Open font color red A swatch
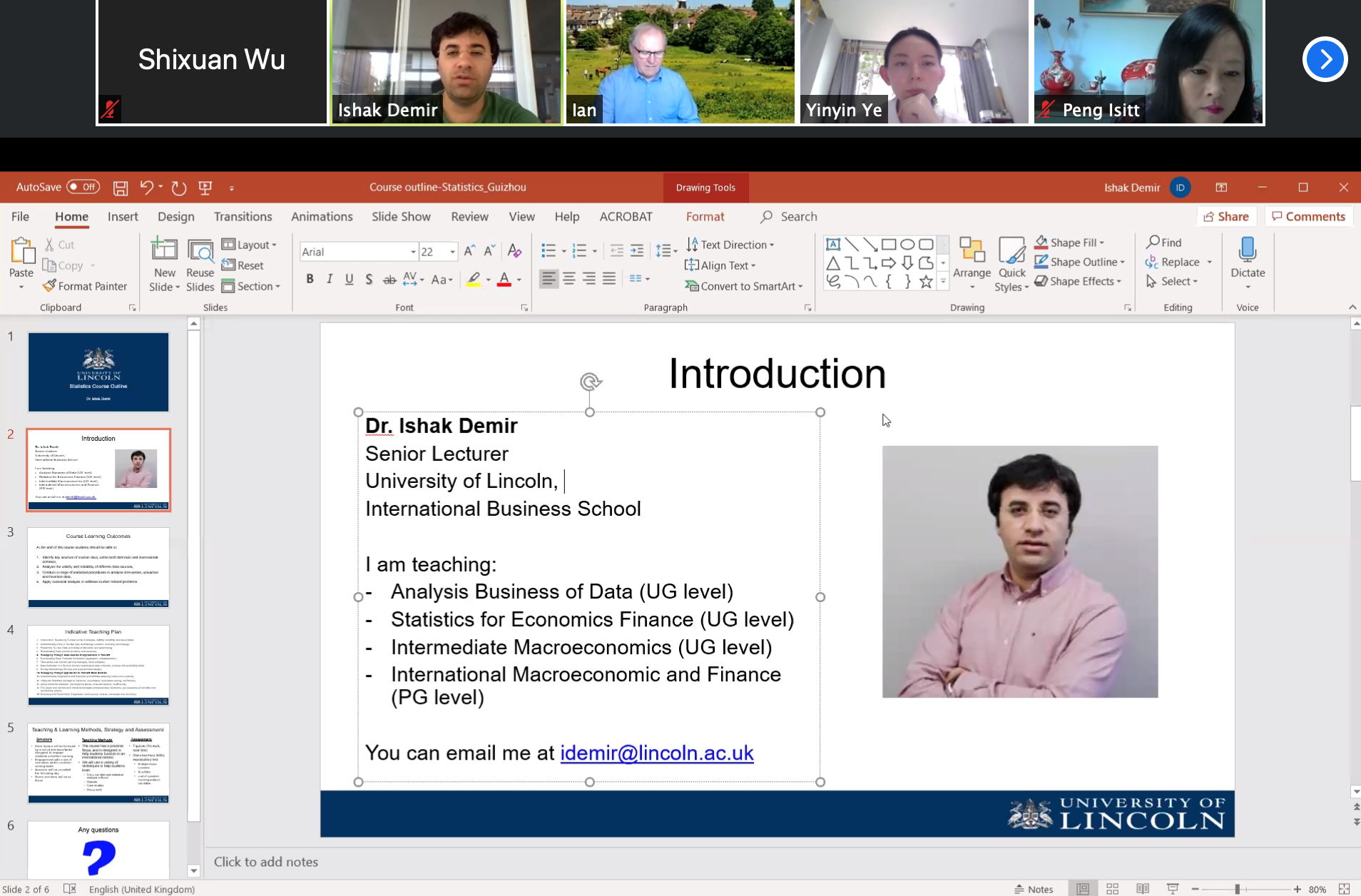 pos(504,279)
